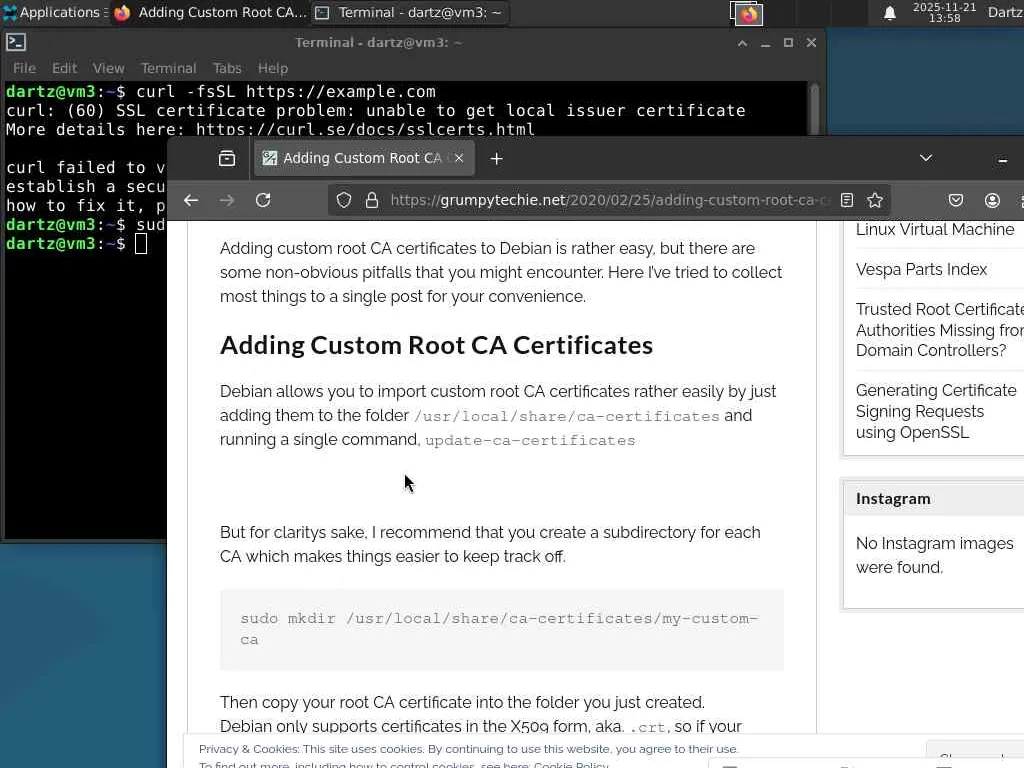Open Firefox recent browsing view icon

click(227, 159)
